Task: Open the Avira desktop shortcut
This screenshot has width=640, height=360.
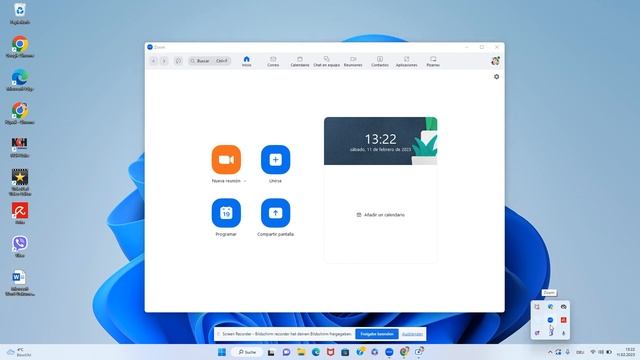Action: pos(20,213)
